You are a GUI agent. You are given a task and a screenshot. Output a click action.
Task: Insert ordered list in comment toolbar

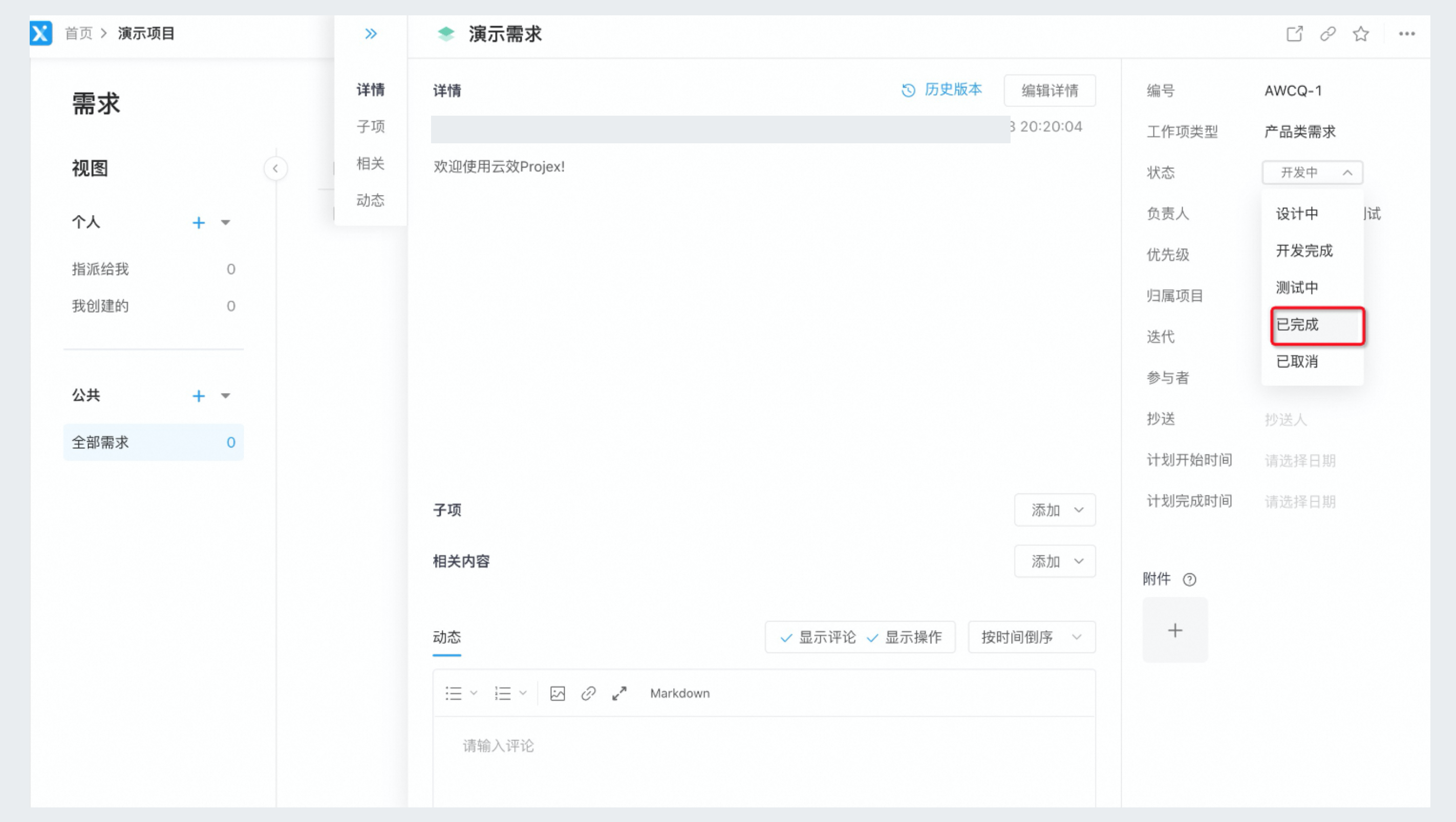(502, 693)
